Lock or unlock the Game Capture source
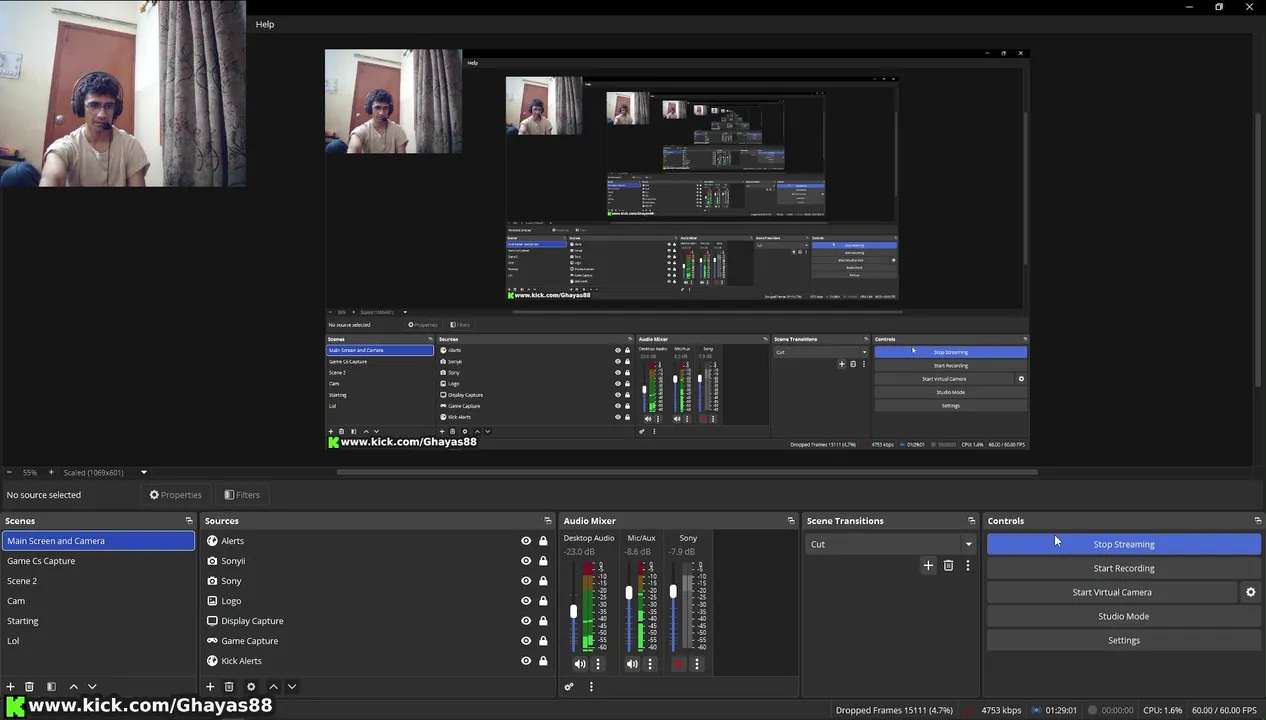 [543, 641]
